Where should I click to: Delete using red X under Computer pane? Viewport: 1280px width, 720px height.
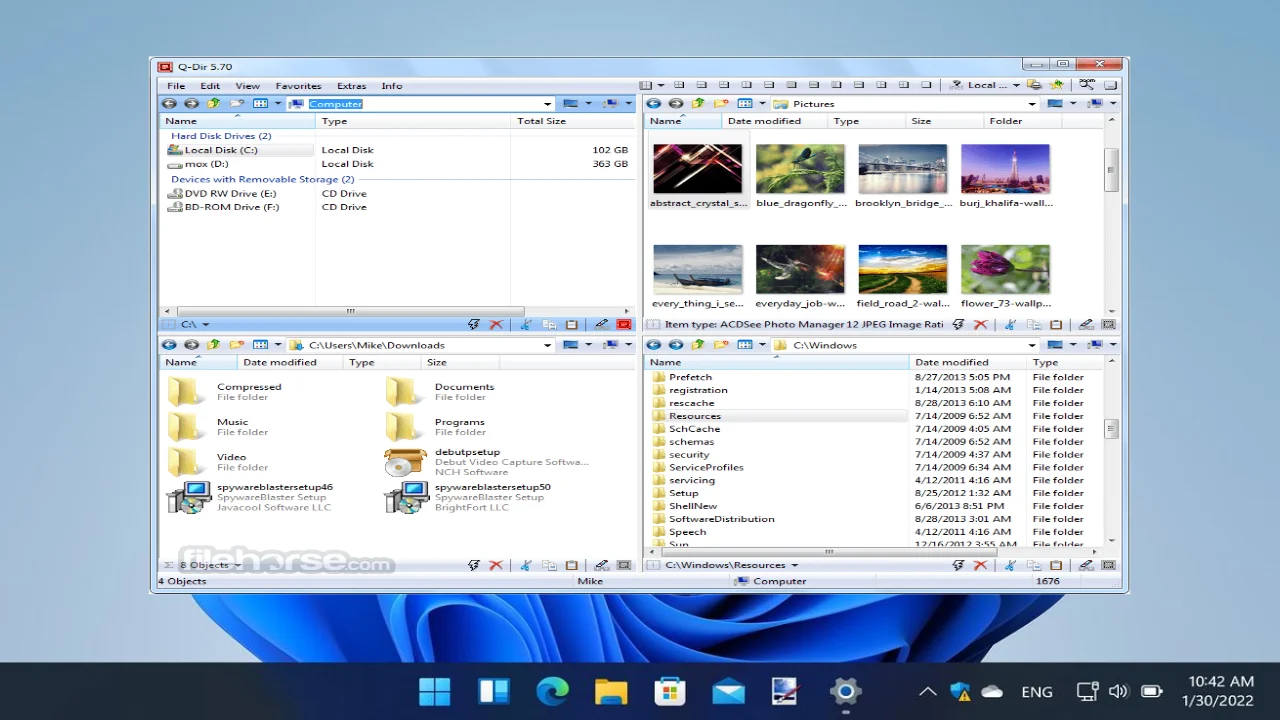(496, 325)
